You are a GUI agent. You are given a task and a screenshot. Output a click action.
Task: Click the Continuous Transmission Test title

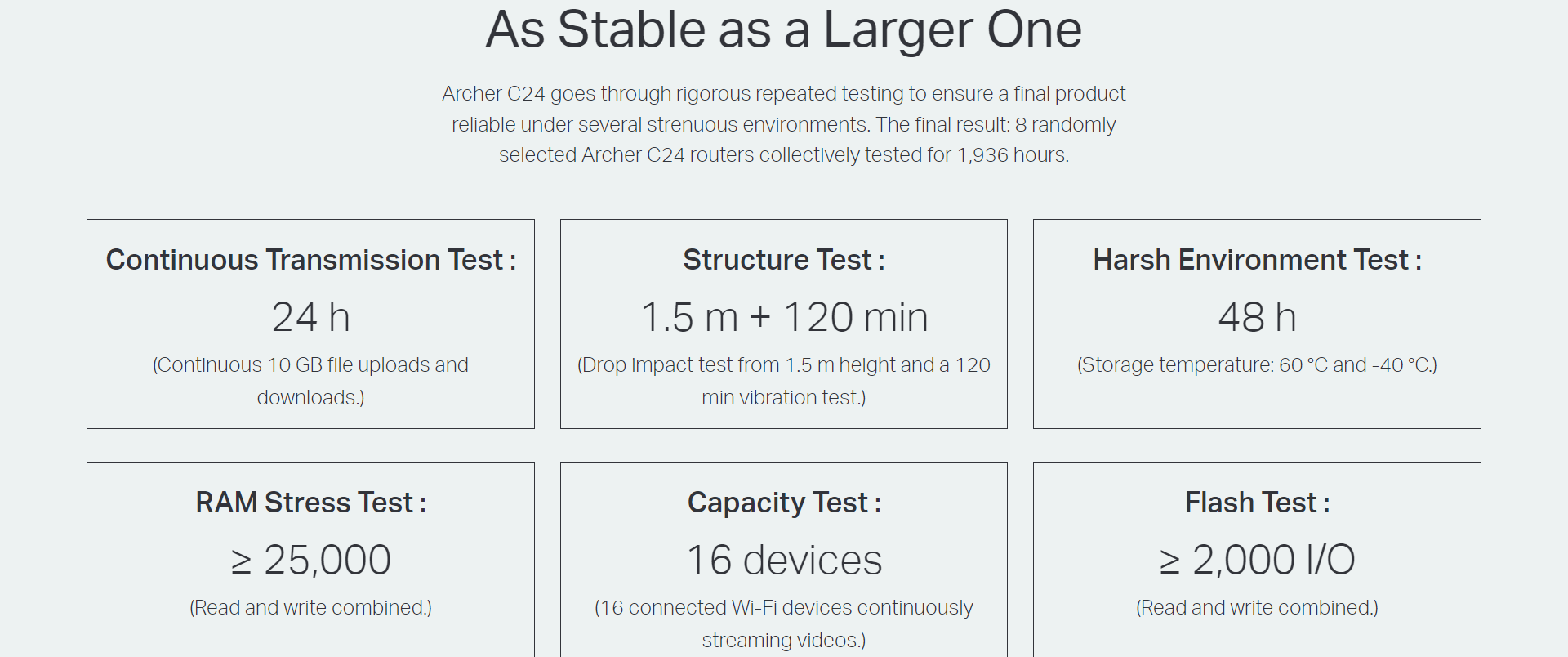click(310, 260)
